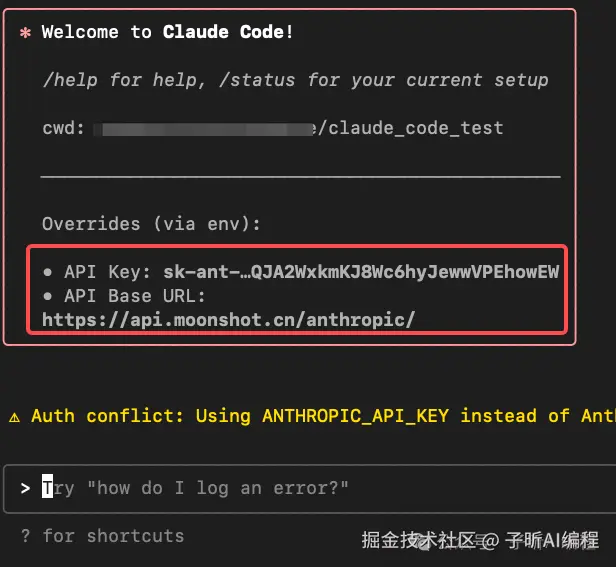Viewport: 616px width, 567px height.
Task: Click the Overrides (via env) heading
Action: pos(151,224)
